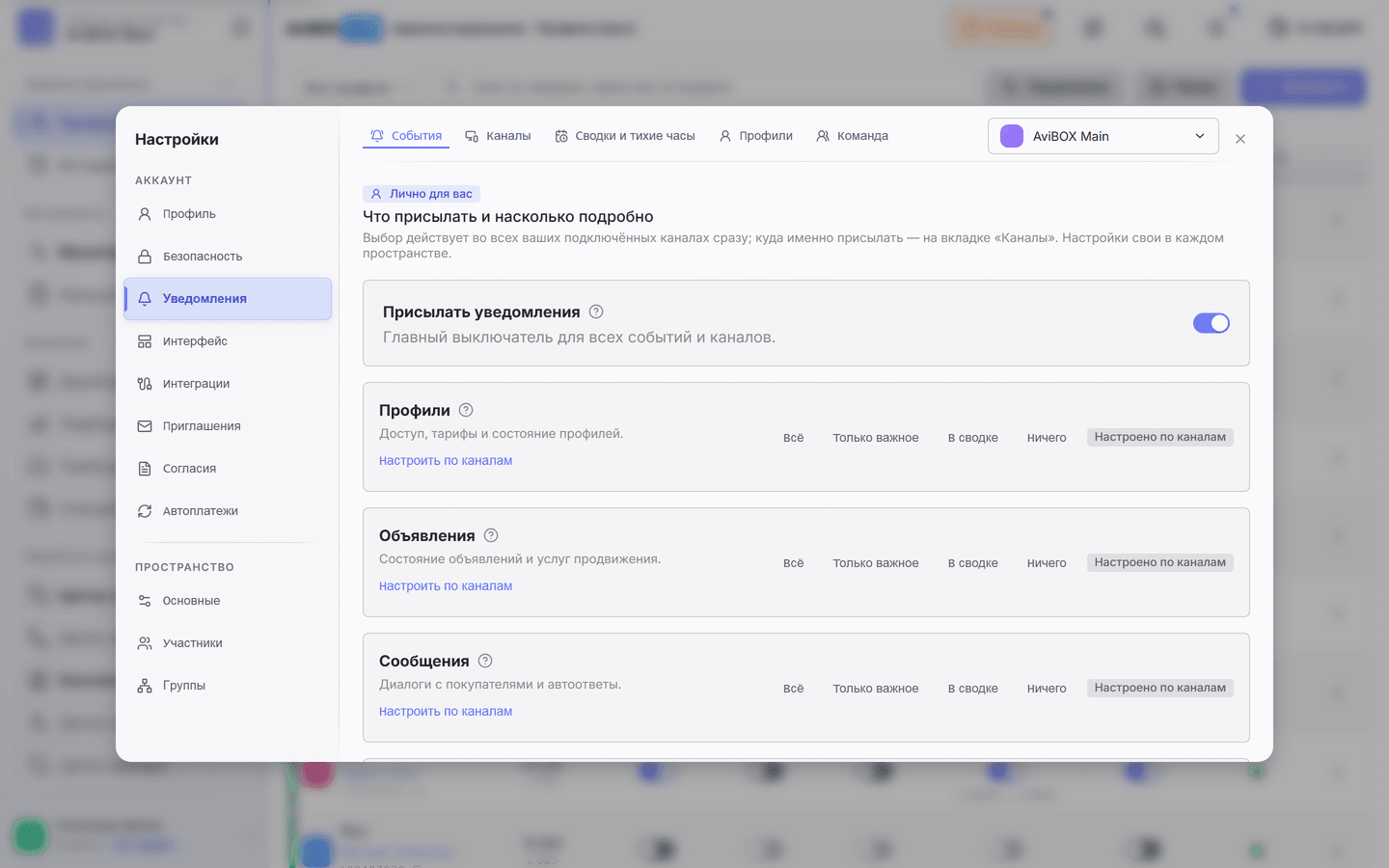This screenshot has height=868, width=1389.
Task: Open Настроить по каналам link under Сообщения
Action: [x=446, y=712]
